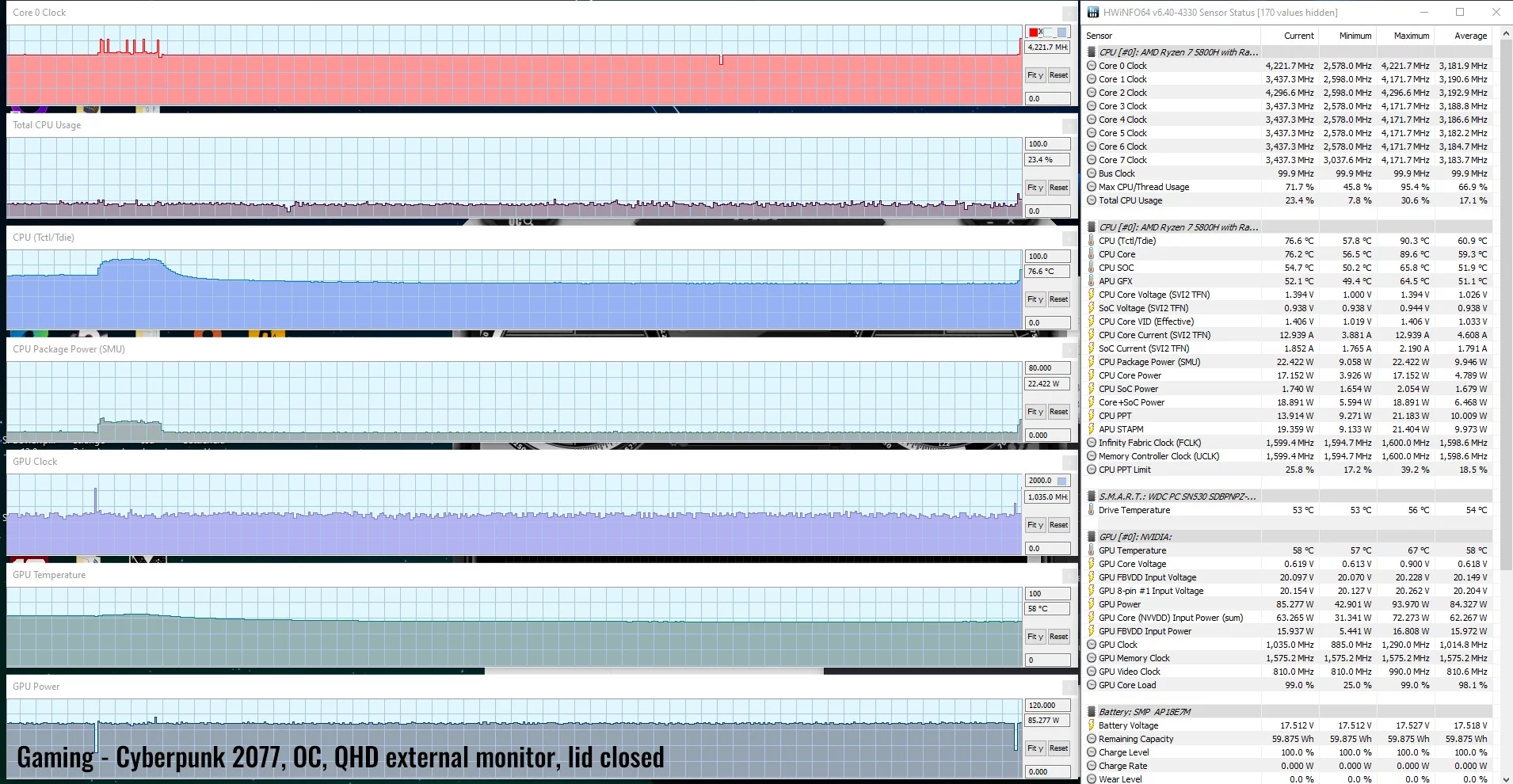Click the lightning icon beside Battery Voltage
This screenshot has height=784, width=1513.
(x=1092, y=725)
